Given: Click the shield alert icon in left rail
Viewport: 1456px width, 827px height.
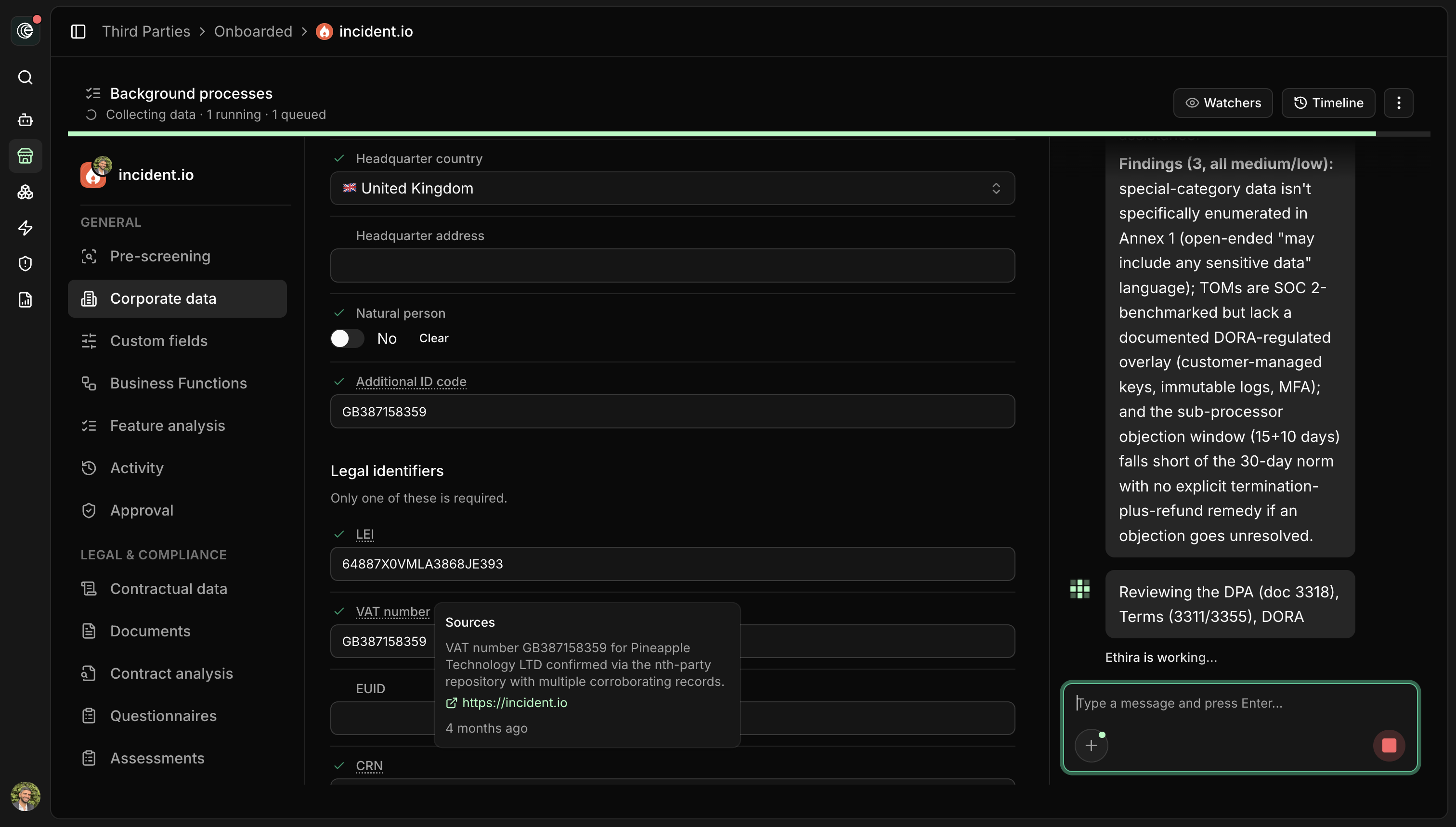Looking at the screenshot, I should (25, 263).
